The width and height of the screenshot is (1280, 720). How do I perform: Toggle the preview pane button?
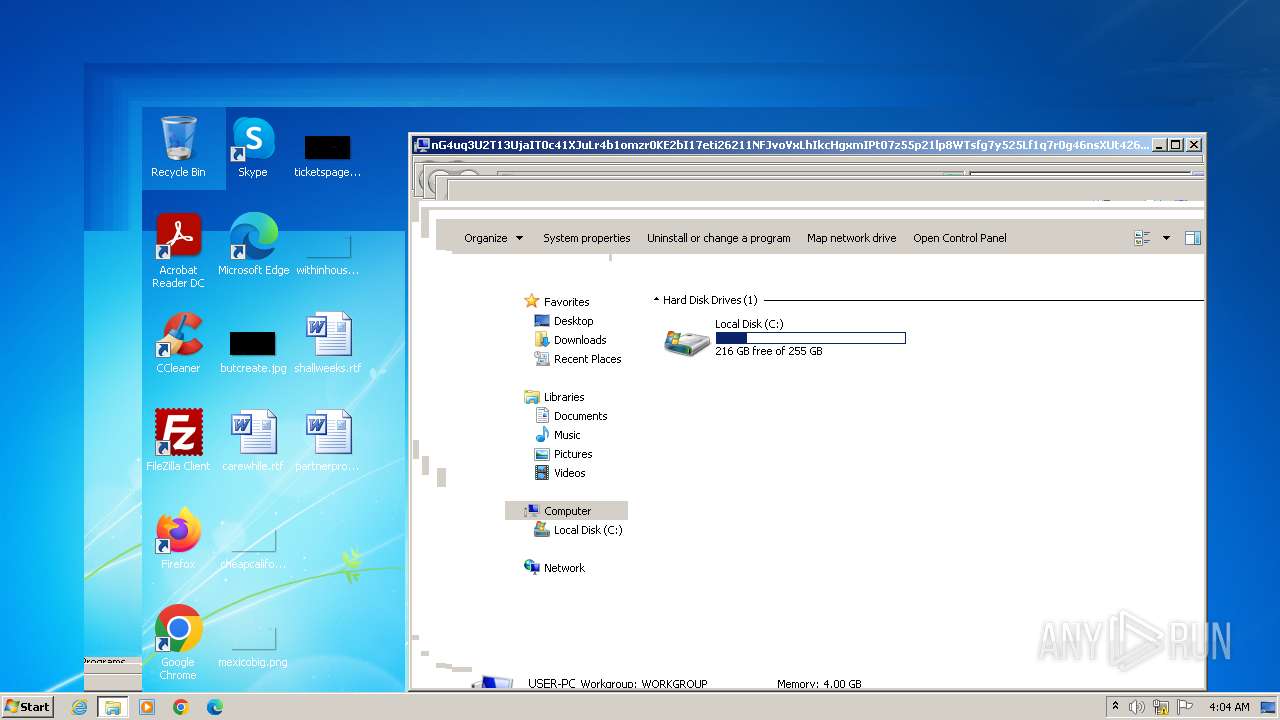tap(1192, 238)
